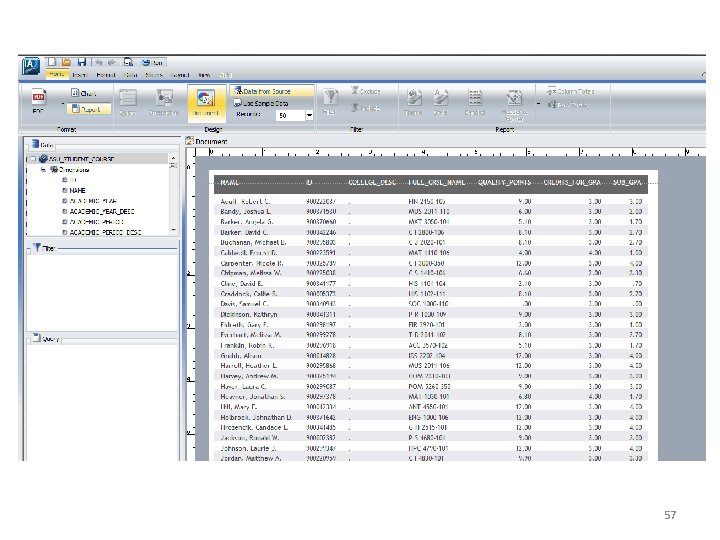Collapse the Query panel
The height and width of the screenshot is (540, 720).
click(29, 339)
